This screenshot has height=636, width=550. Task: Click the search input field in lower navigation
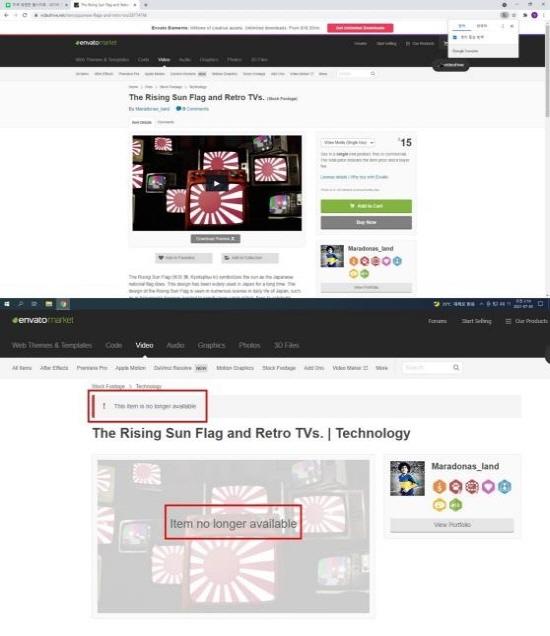click(427, 367)
